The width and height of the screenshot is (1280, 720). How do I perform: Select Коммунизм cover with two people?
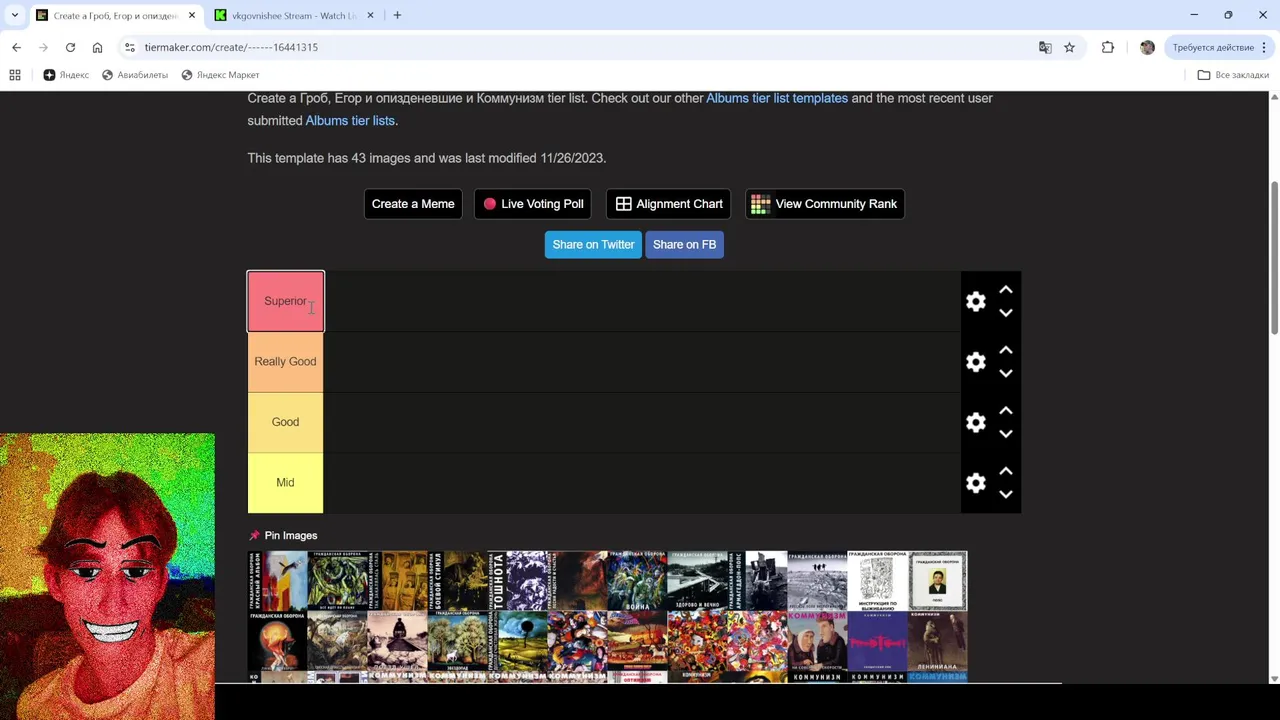pyautogui.click(x=817, y=641)
